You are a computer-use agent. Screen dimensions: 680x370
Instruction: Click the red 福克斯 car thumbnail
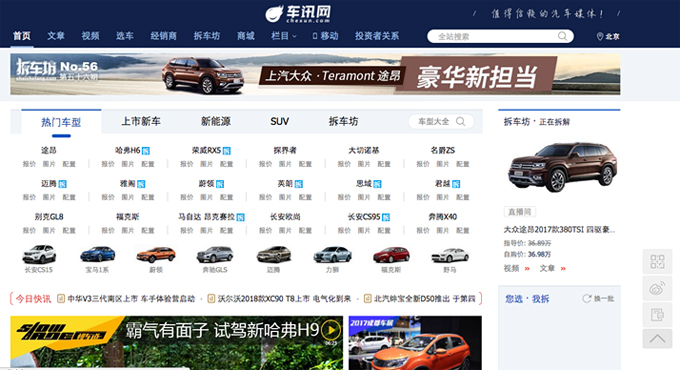[x=391, y=255]
